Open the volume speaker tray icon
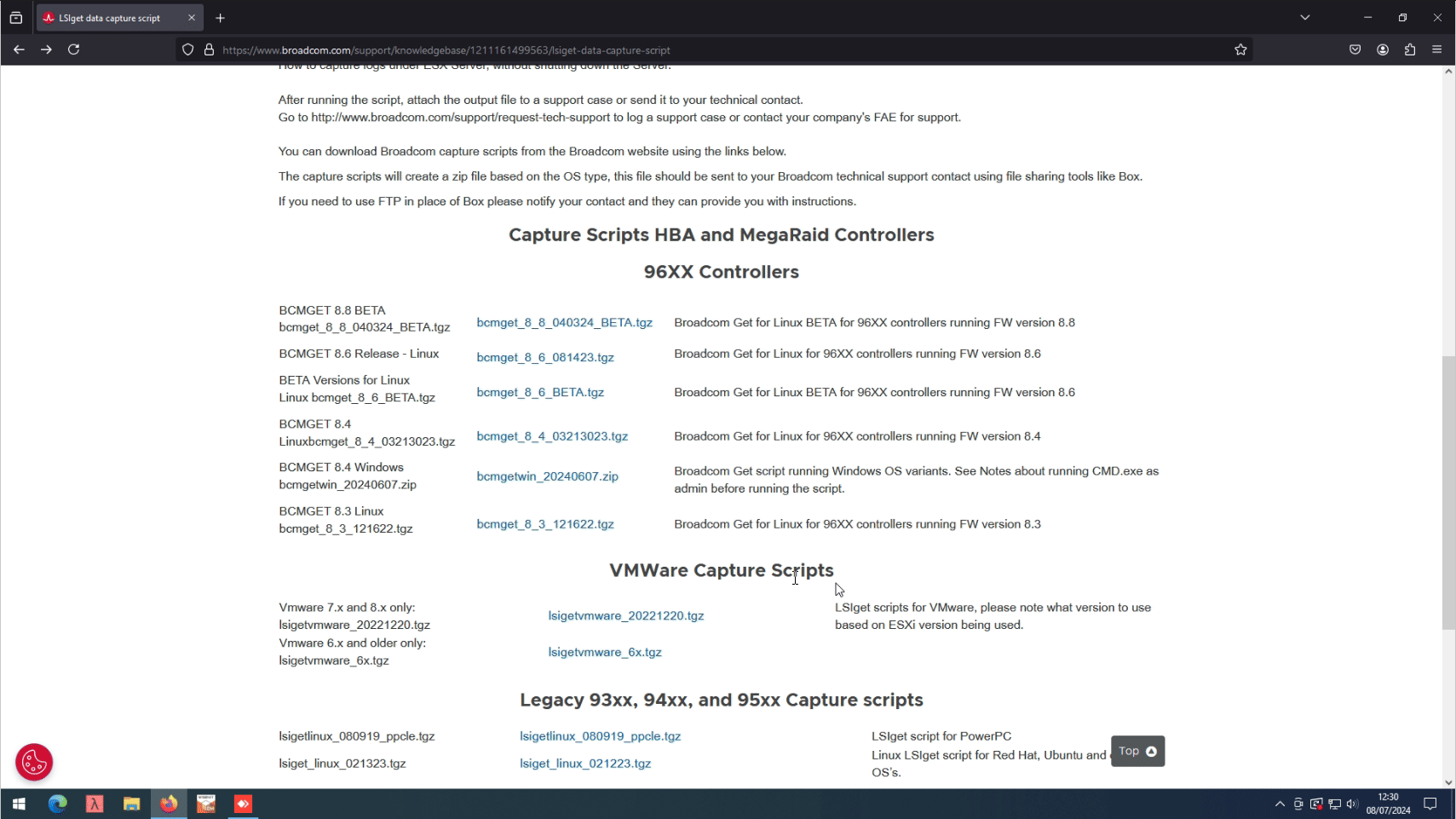 coord(1352,804)
